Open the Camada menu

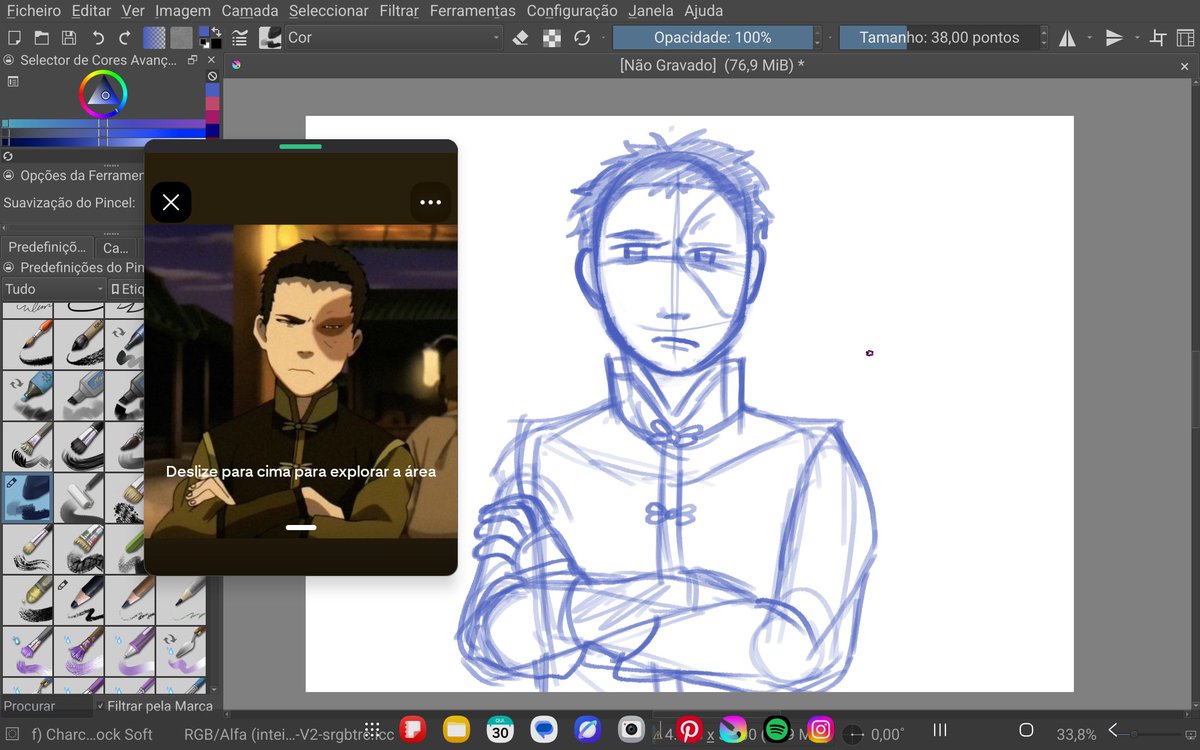251,11
